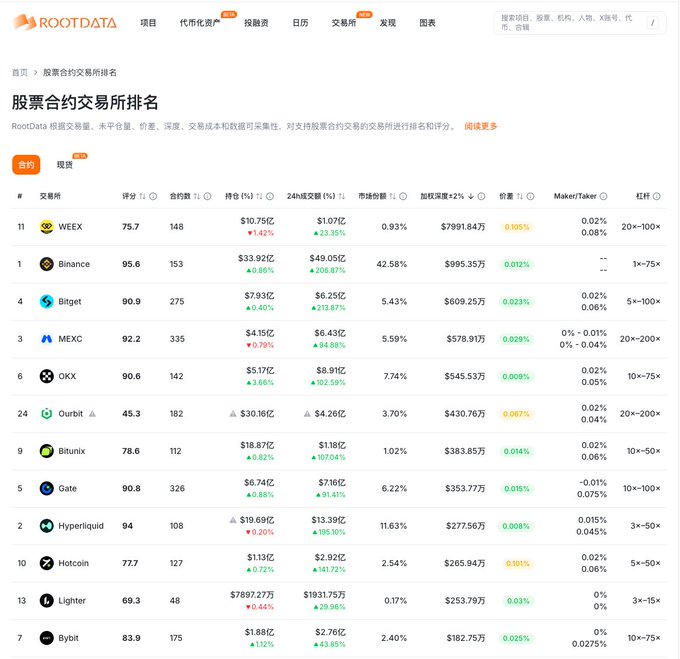
Task: Sort by 持仓 (%) column arrows
Action: [259, 196]
